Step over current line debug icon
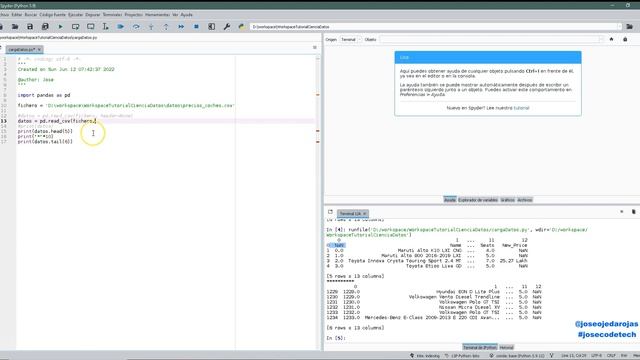Image resolution: width=640 pixels, height=360 pixels. point(136,27)
